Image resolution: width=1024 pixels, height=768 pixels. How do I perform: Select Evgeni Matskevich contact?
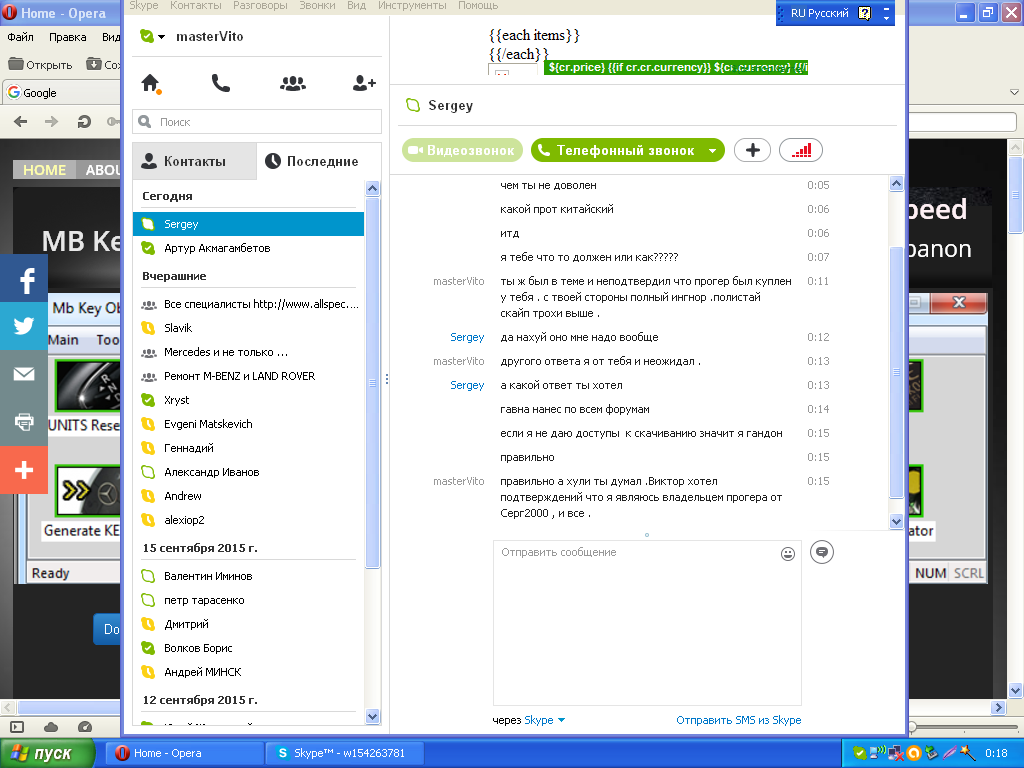[x=248, y=424]
